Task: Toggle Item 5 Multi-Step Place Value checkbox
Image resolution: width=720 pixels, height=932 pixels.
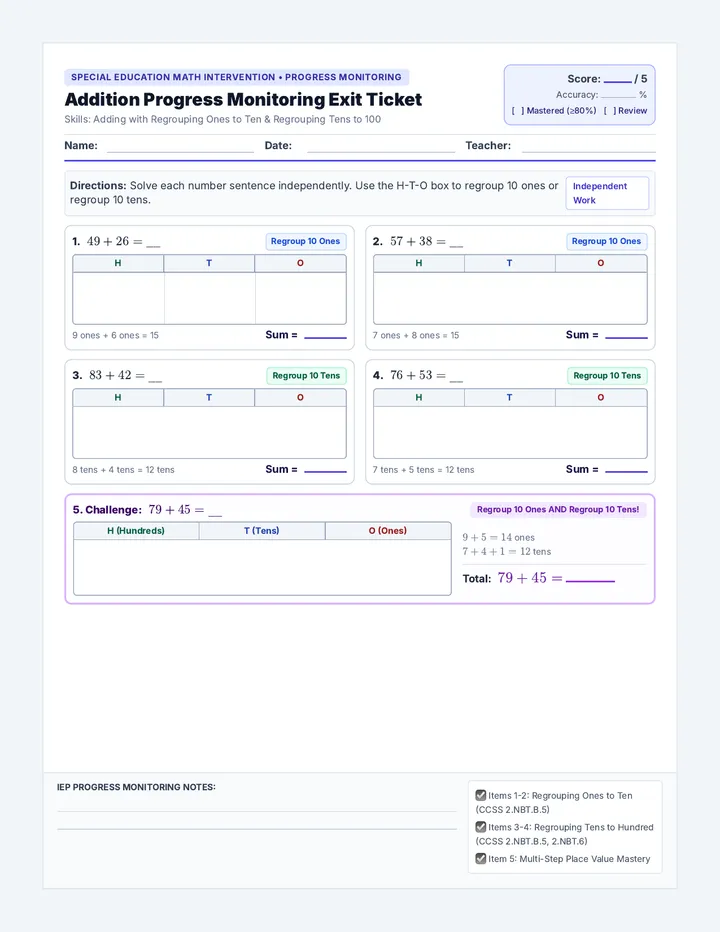Action: point(480,858)
